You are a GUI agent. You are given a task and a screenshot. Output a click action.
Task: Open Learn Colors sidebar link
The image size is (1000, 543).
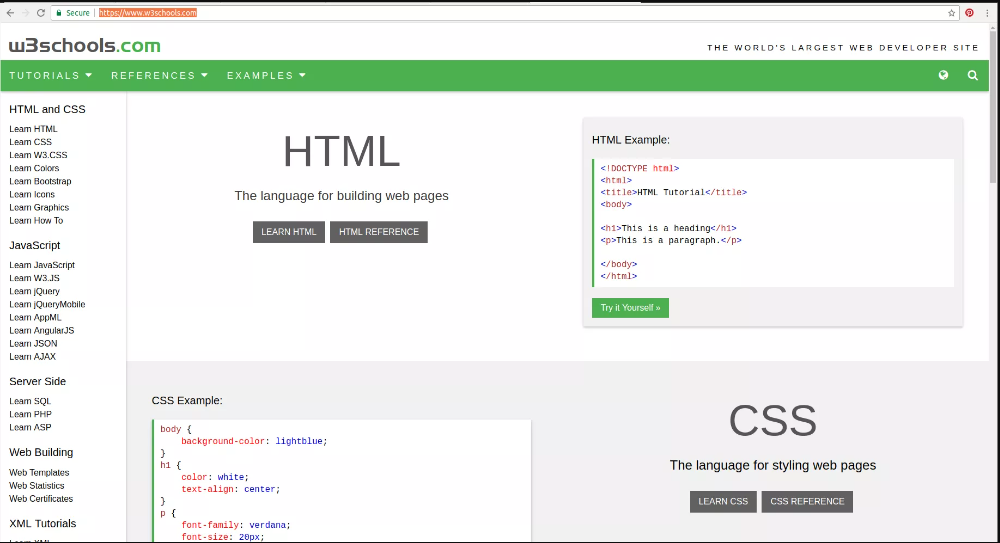pyautogui.click(x=34, y=168)
